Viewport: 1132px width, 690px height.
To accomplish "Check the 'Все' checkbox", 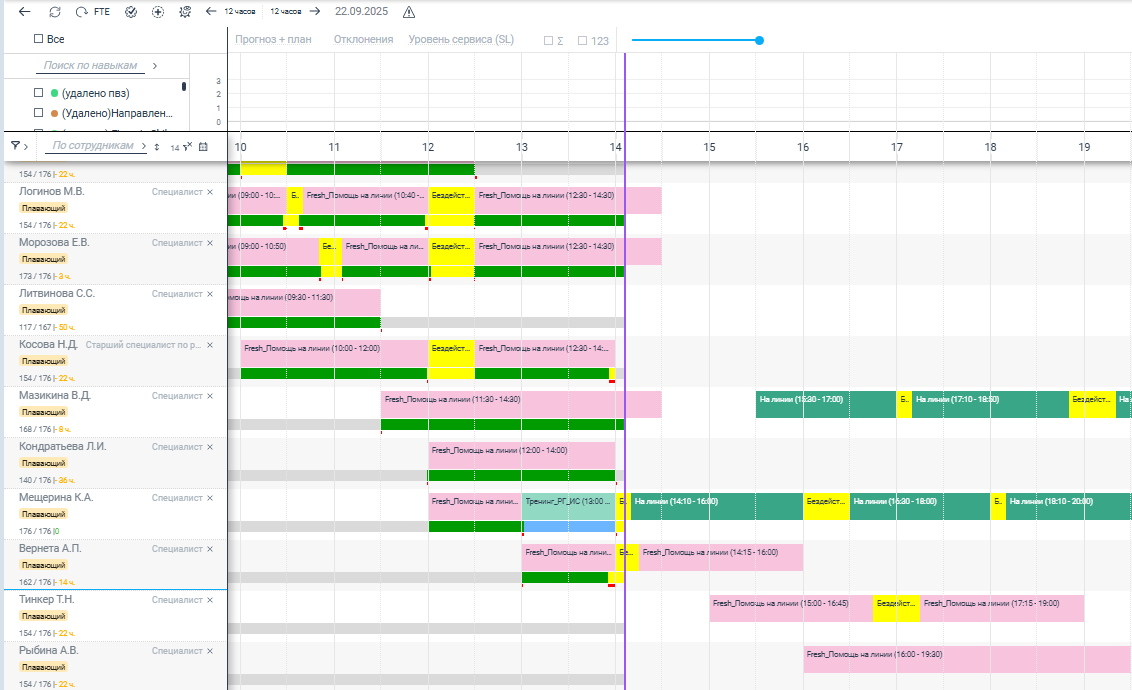I will 38,39.
